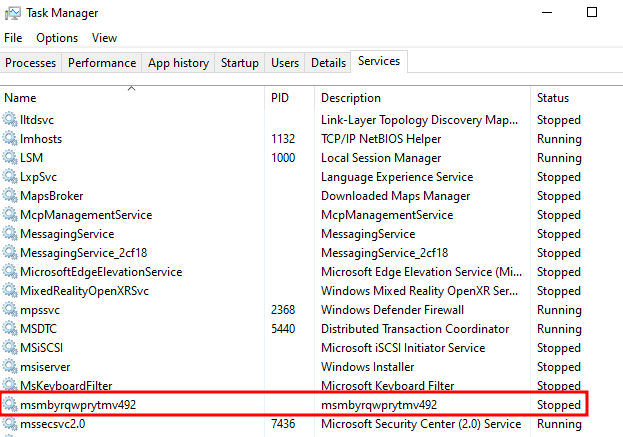Switch to the Performance tab

click(102, 63)
